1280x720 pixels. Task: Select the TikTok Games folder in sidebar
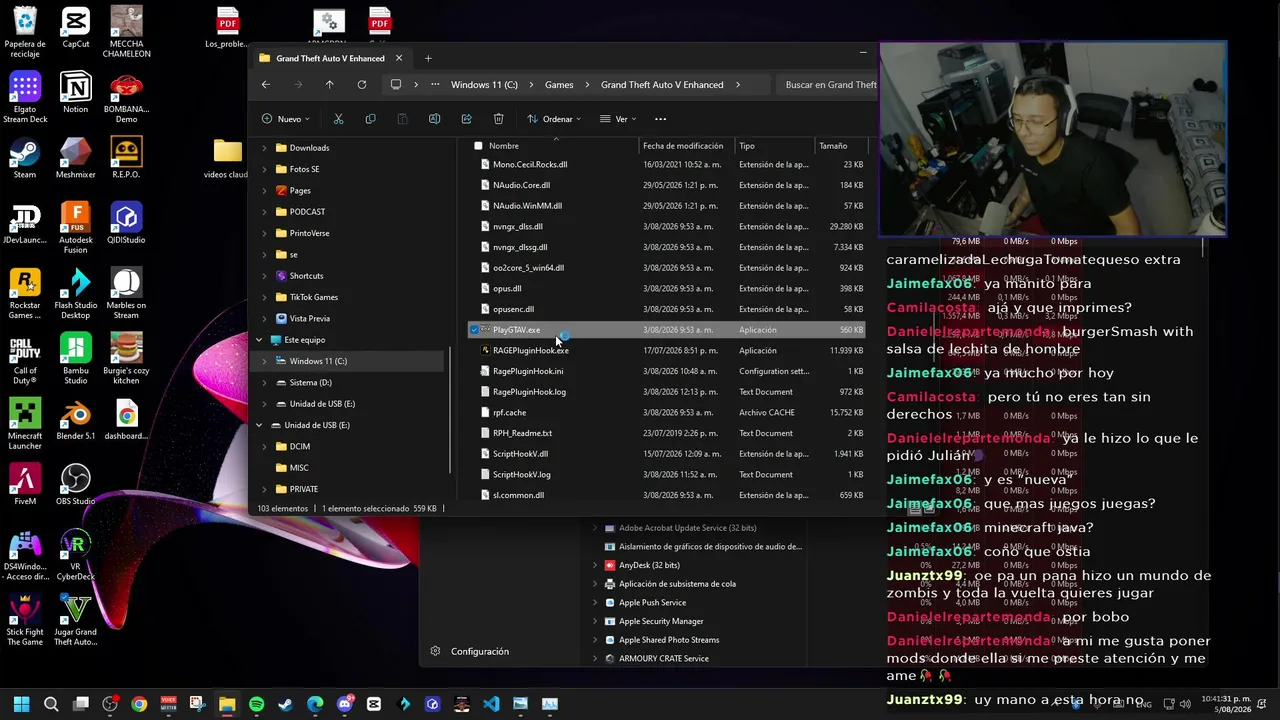313,297
